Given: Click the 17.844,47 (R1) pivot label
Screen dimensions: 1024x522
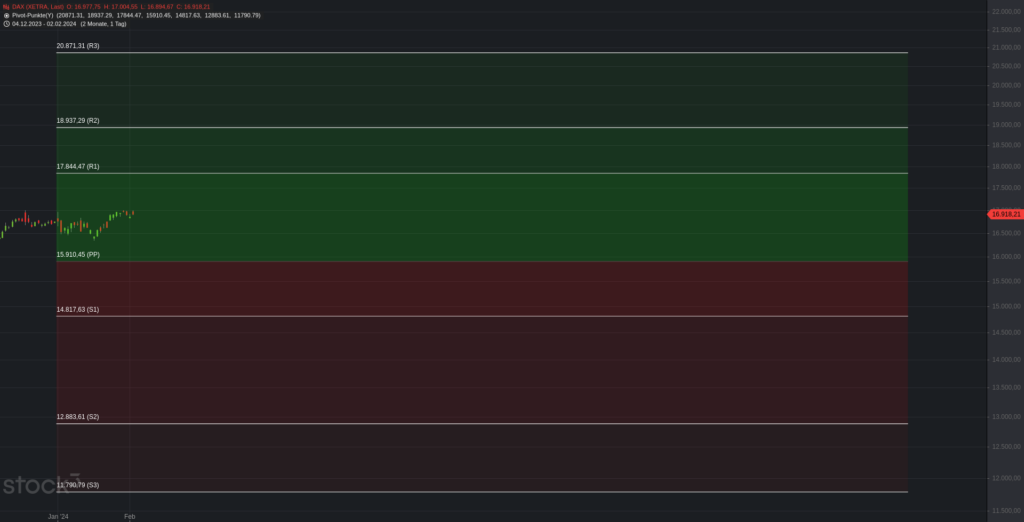Looking at the screenshot, I should click(78, 166).
